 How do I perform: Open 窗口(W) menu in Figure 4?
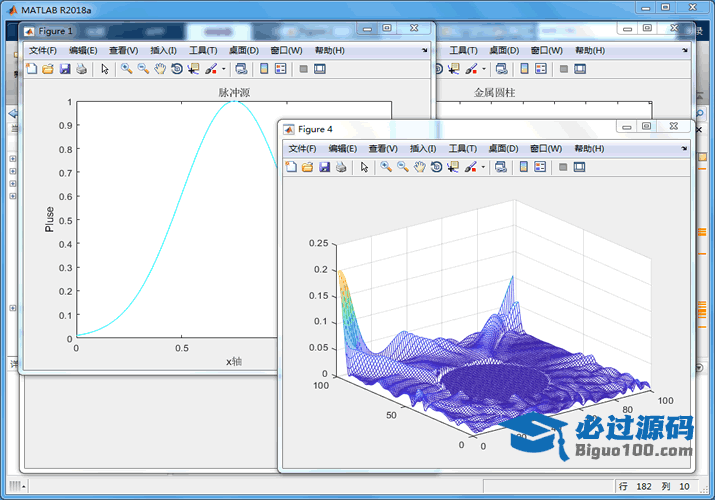tap(546, 149)
